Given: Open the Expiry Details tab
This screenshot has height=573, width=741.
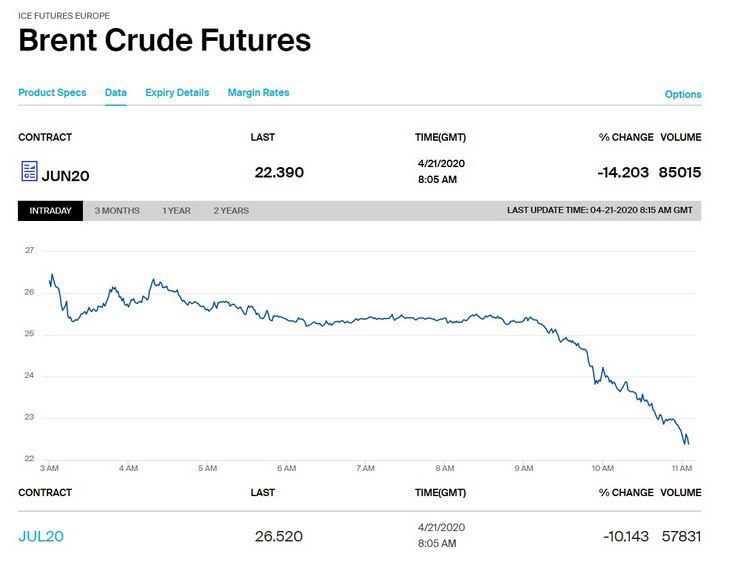Looking at the screenshot, I should click(177, 93).
